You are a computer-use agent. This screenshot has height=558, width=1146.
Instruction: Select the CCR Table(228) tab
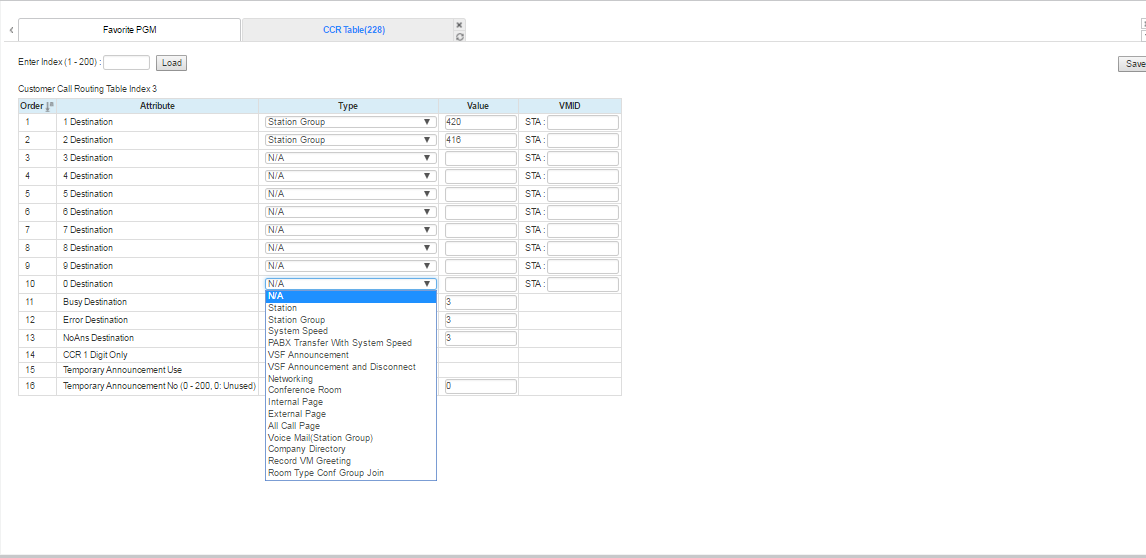pyautogui.click(x=353, y=30)
